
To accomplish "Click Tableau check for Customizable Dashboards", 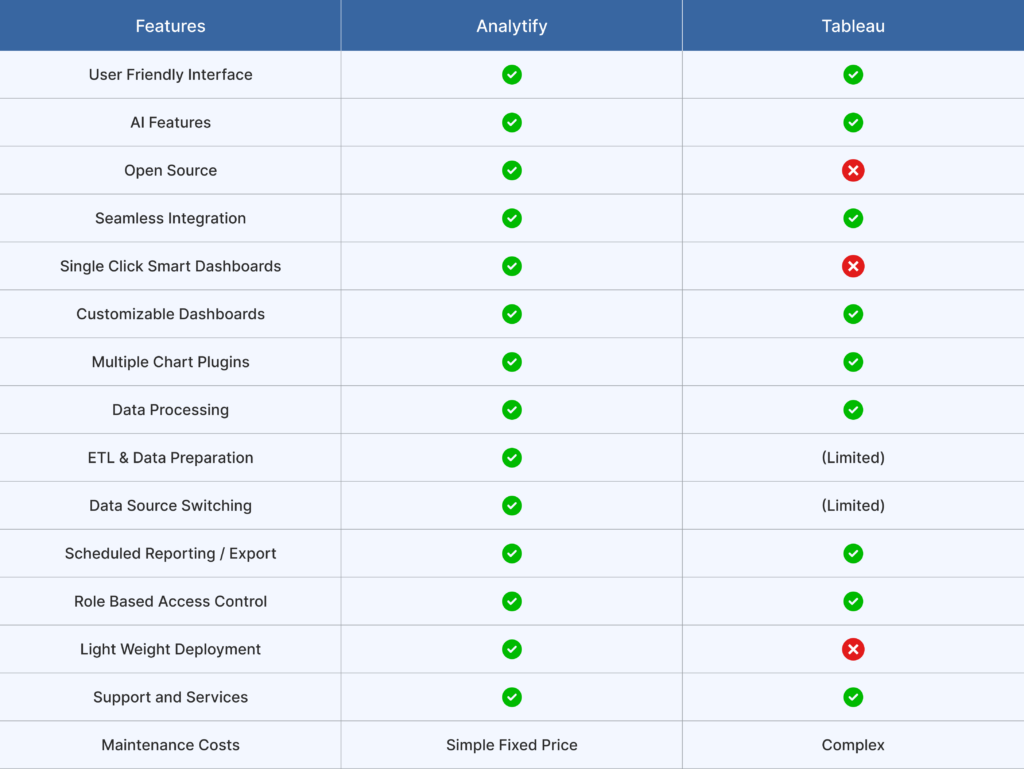I will 853,314.
